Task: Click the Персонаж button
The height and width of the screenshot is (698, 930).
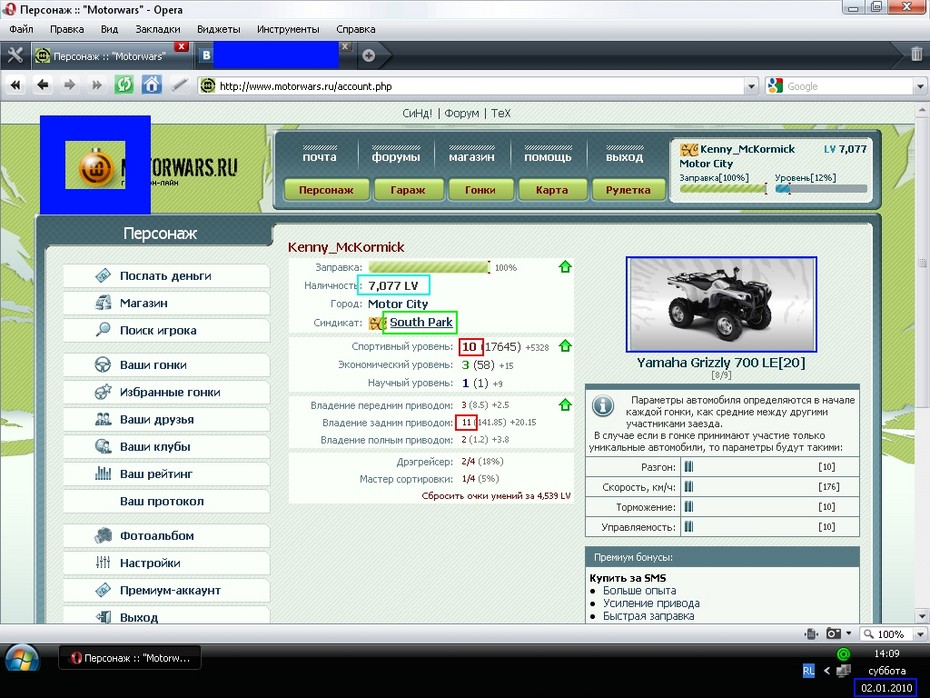Action: click(326, 190)
